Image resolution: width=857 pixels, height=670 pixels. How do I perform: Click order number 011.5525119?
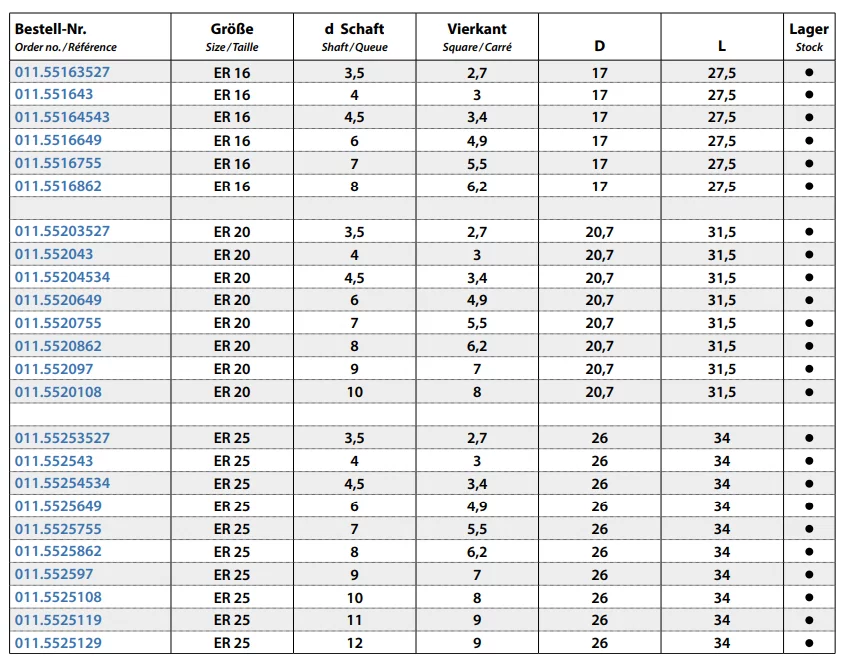point(58,620)
